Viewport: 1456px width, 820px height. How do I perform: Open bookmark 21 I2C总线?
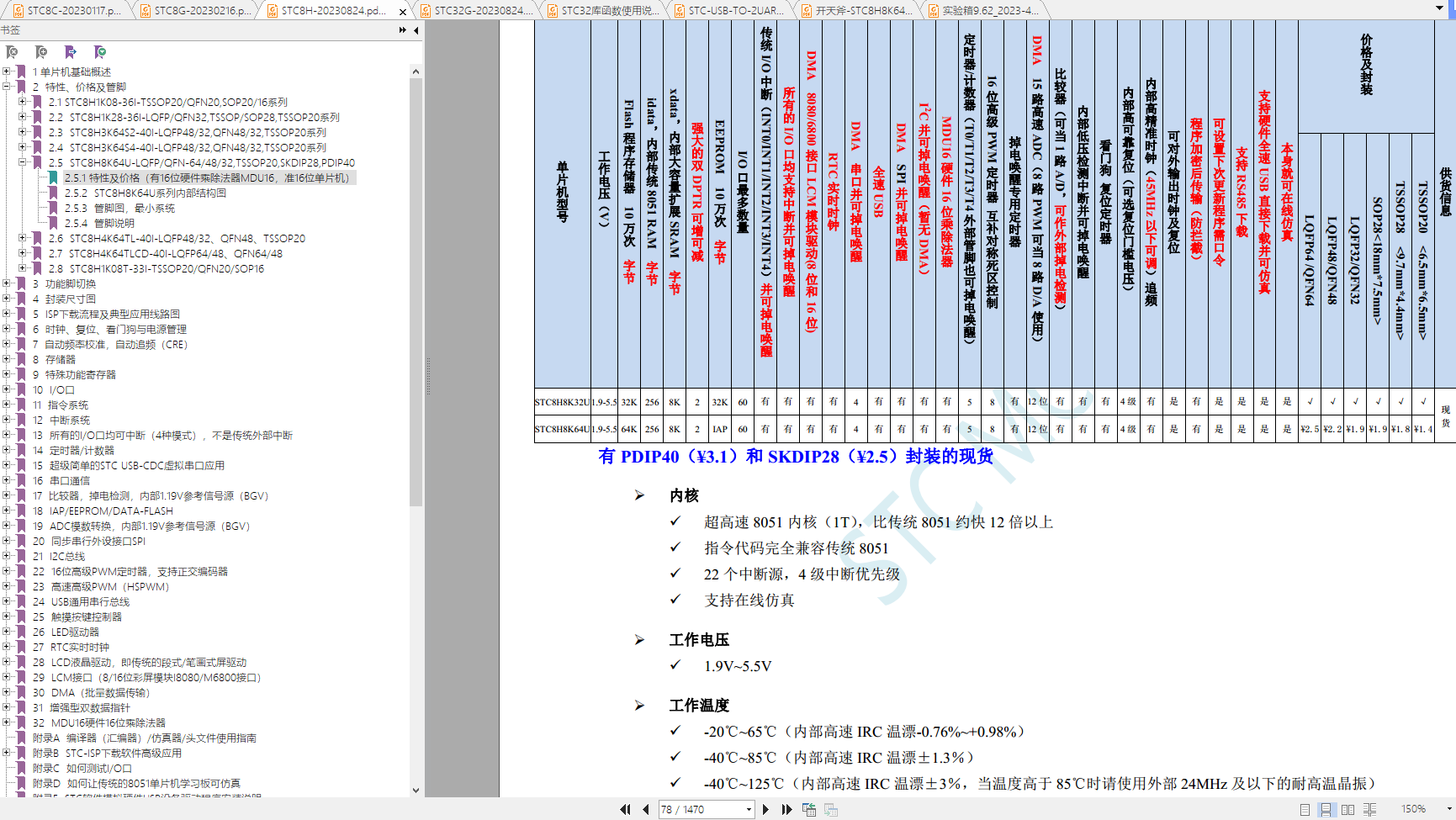point(59,556)
